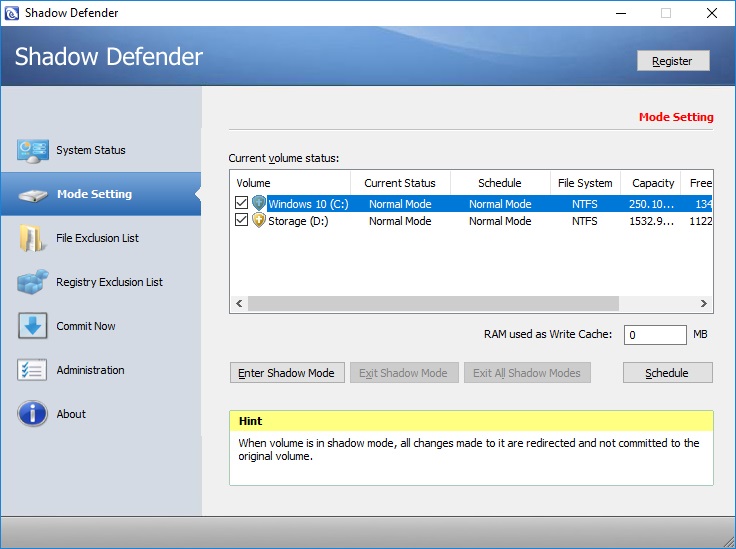Click the Registry Exclusion List cubes icon

(x=32, y=282)
